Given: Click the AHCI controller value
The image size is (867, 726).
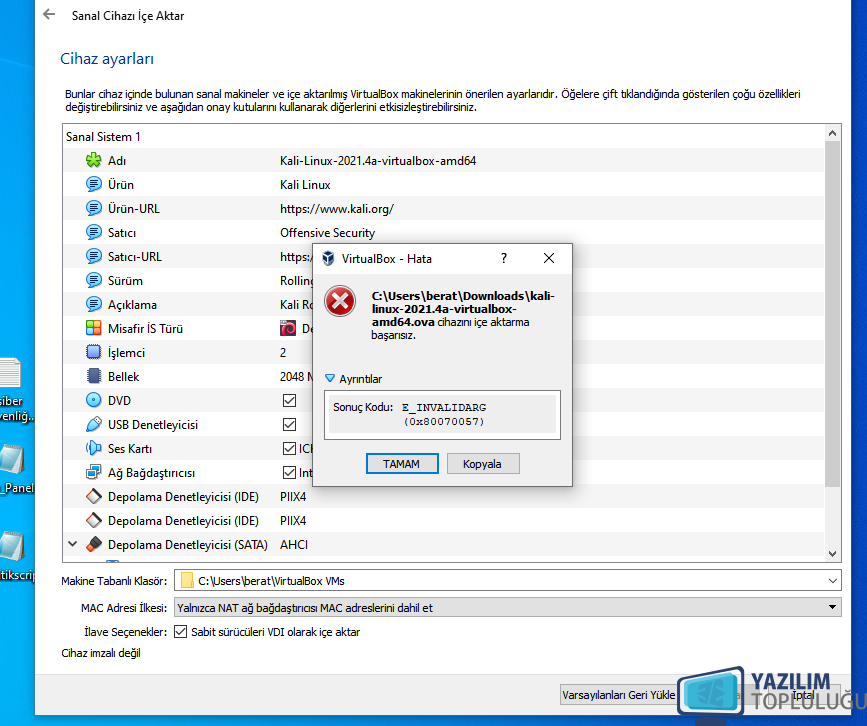Looking at the screenshot, I should pyautogui.click(x=294, y=544).
